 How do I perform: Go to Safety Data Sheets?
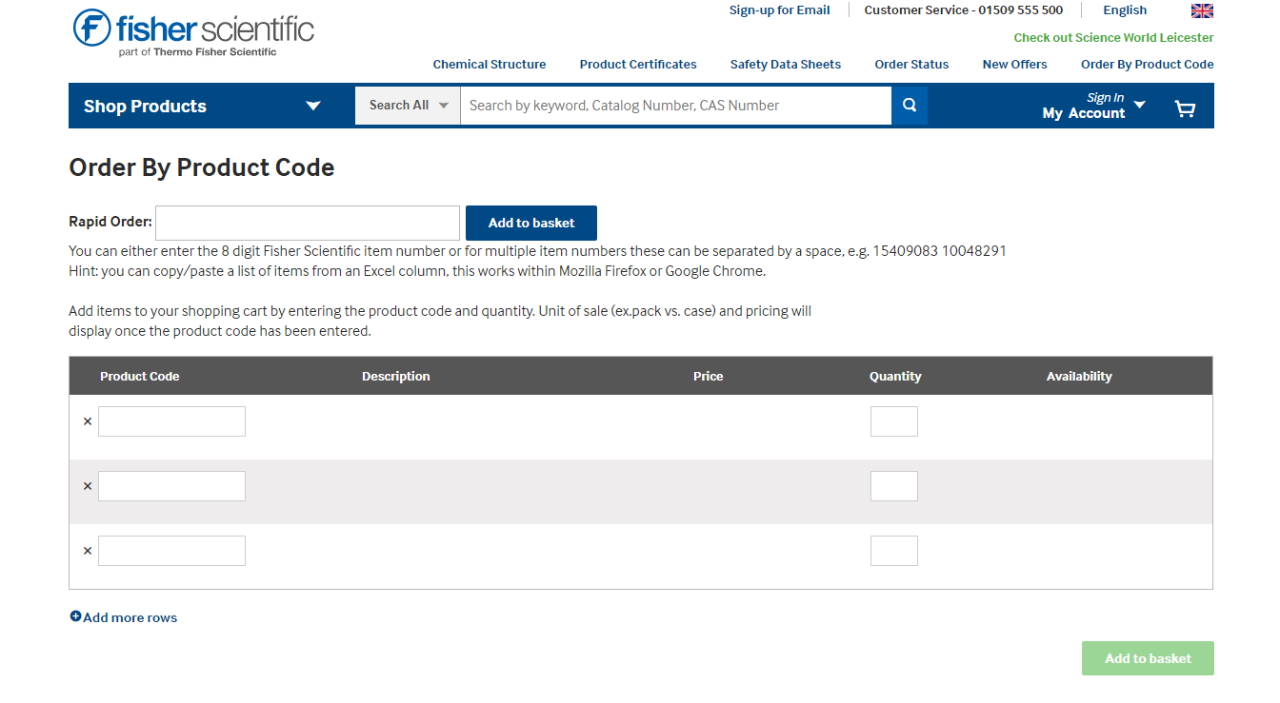(785, 64)
